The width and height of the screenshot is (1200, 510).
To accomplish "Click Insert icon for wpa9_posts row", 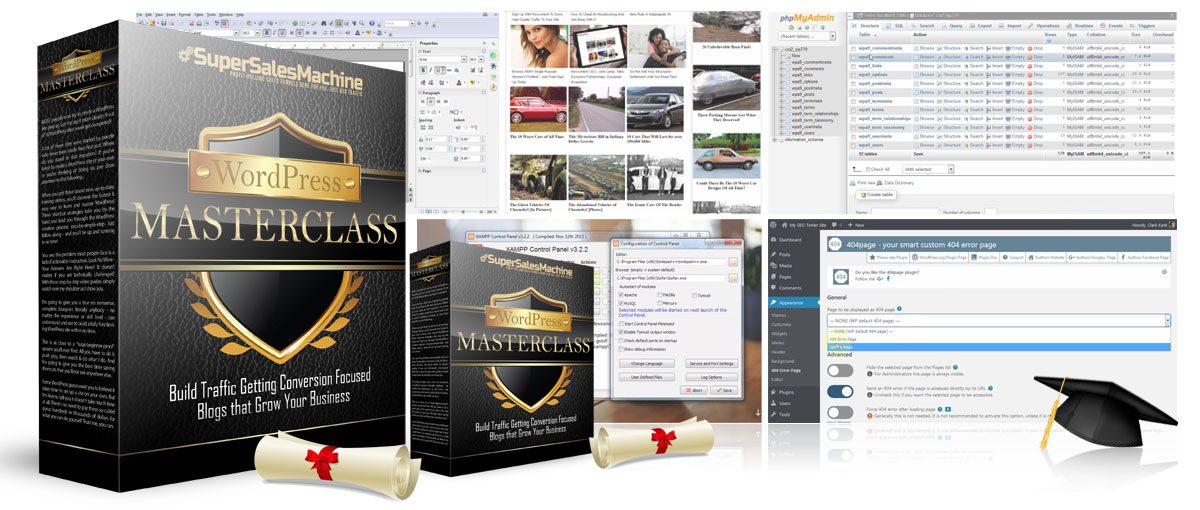I will [988, 92].
